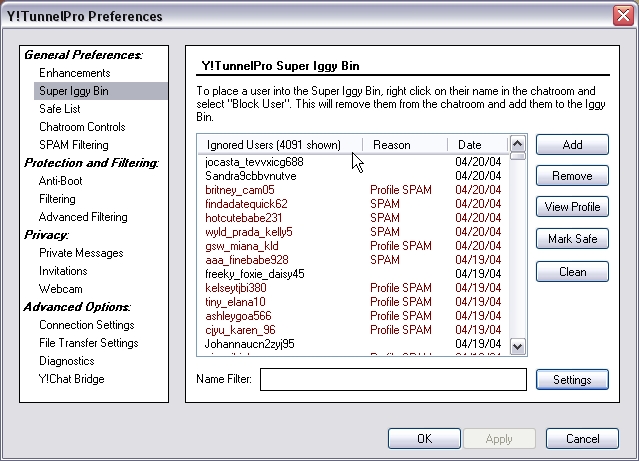The image size is (639, 461).
Task: Select user tiny_elana10
Action: (x=235, y=302)
